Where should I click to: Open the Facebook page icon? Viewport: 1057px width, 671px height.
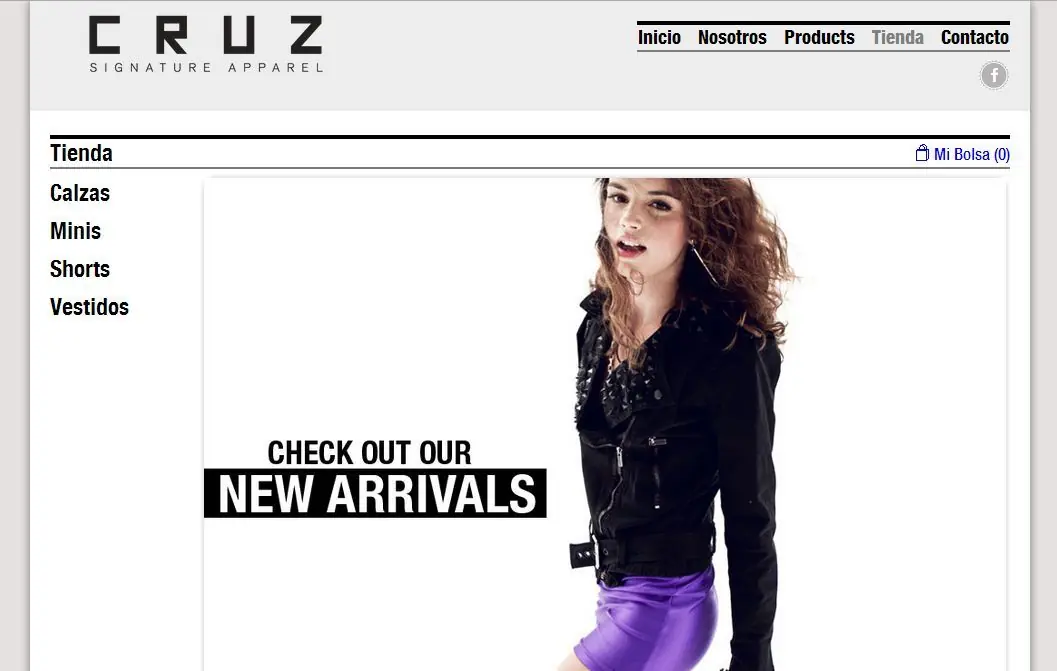[994, 75]
